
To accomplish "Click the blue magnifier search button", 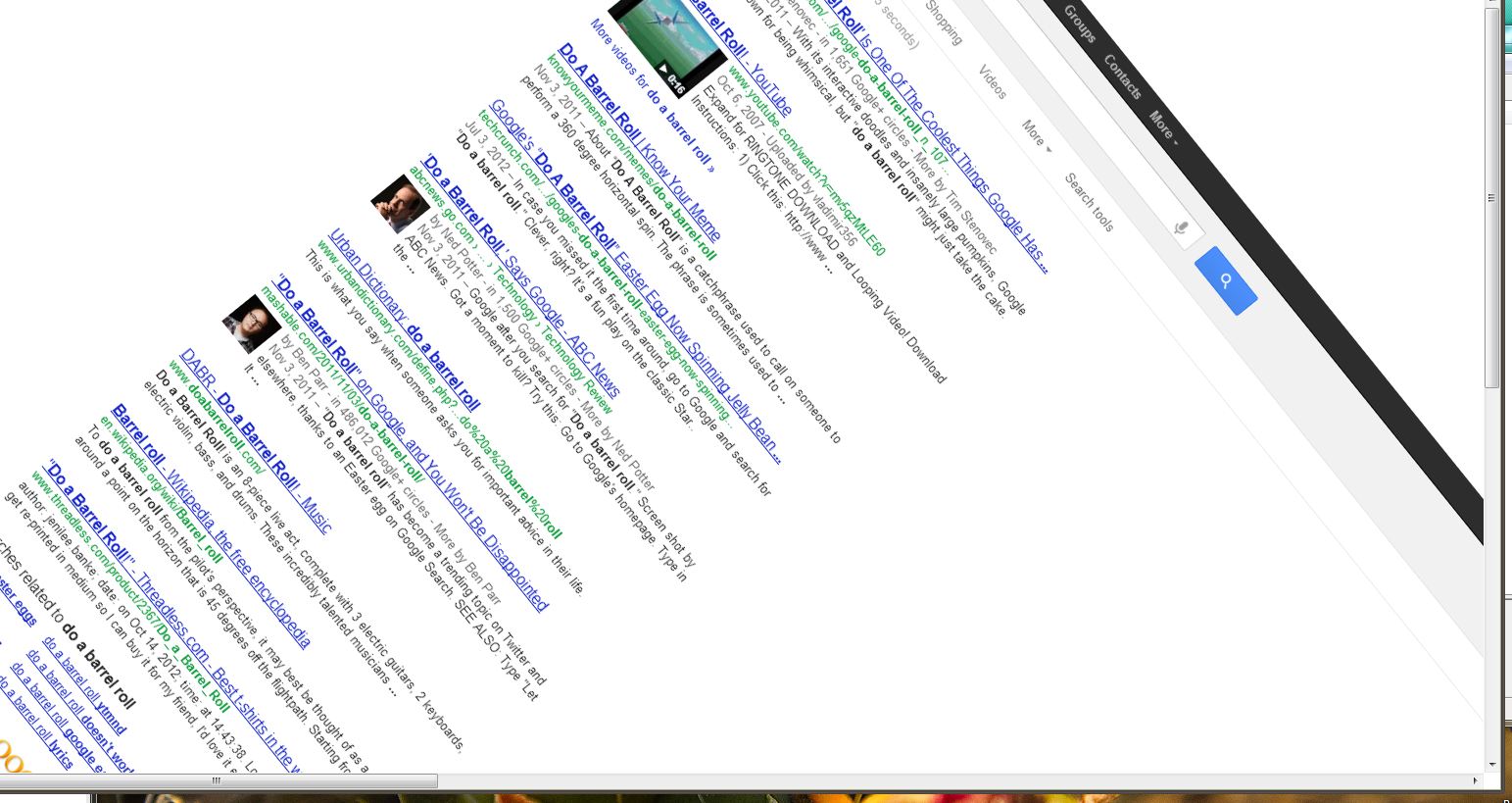I will [x=1226, y=281].
